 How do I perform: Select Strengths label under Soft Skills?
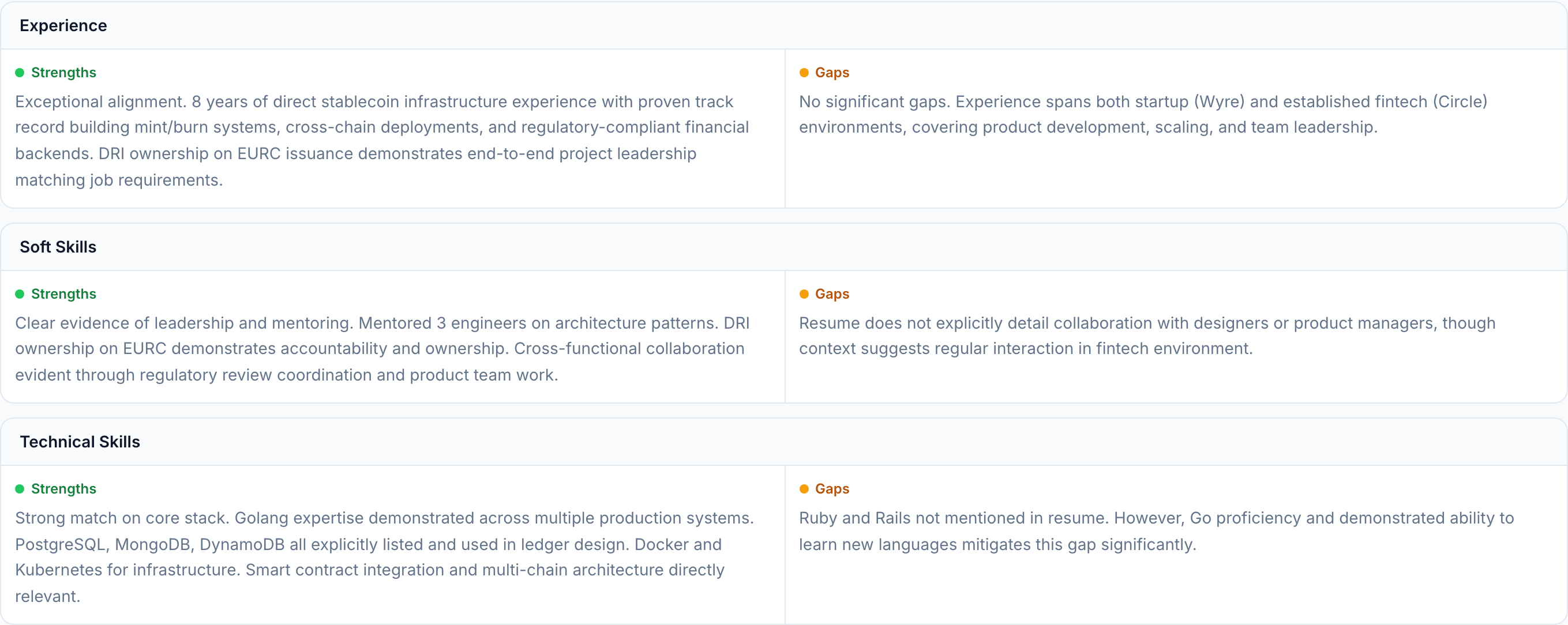coord(63,295)
